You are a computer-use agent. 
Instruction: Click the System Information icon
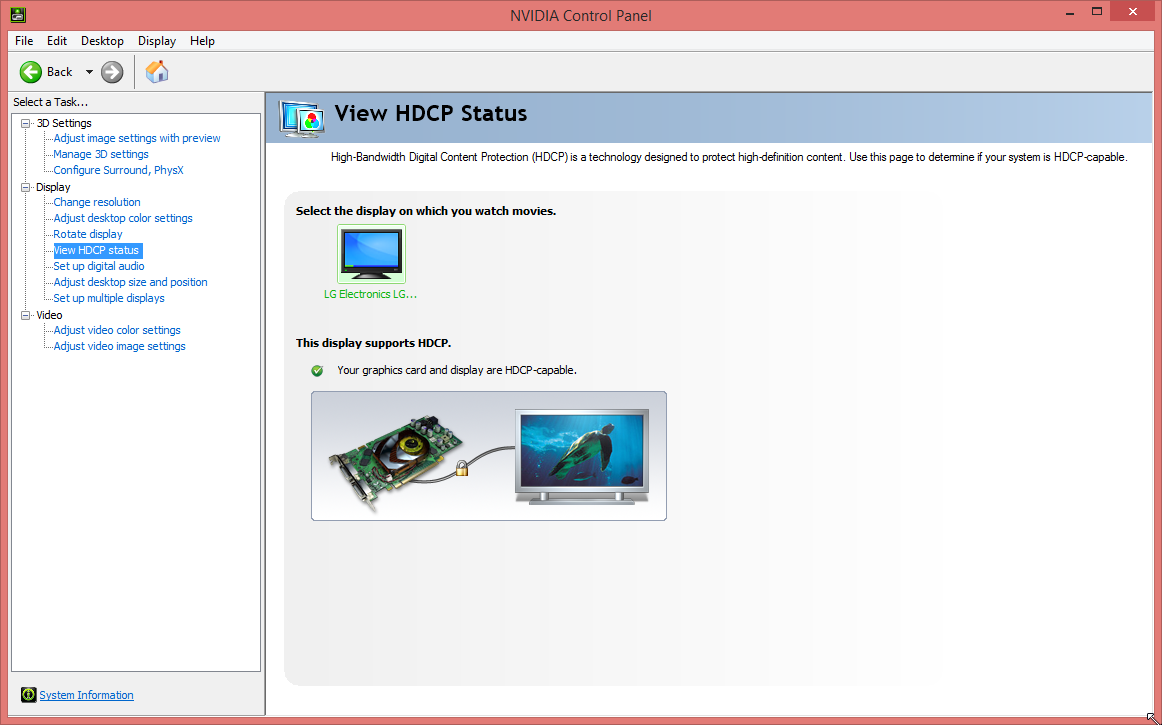28,695
